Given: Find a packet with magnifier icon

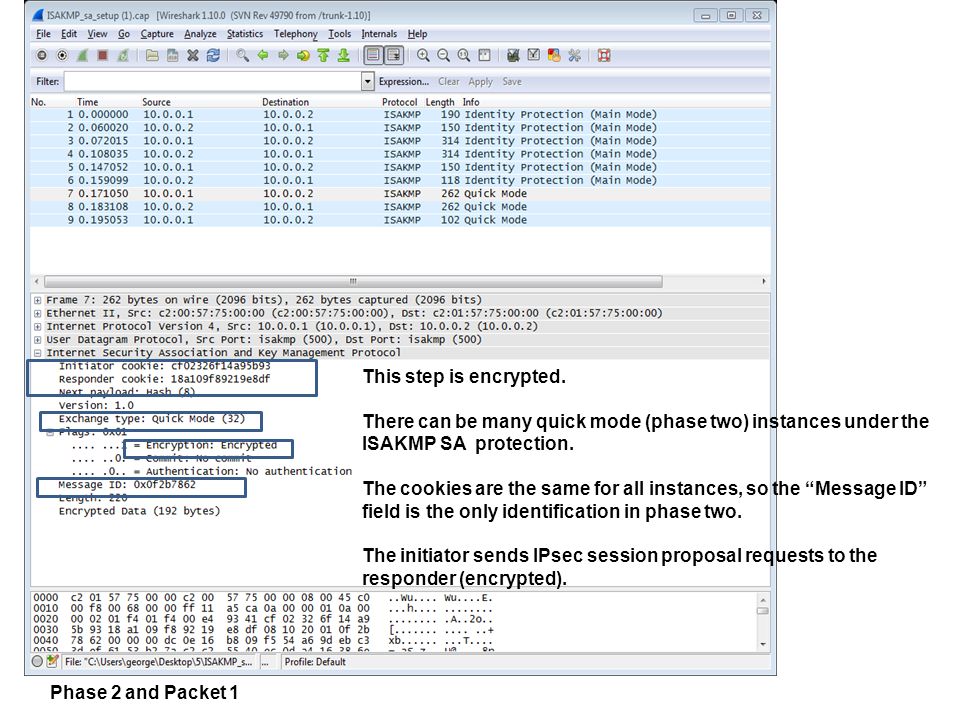Looking at the screenshot, I should [x=242, y=56].
